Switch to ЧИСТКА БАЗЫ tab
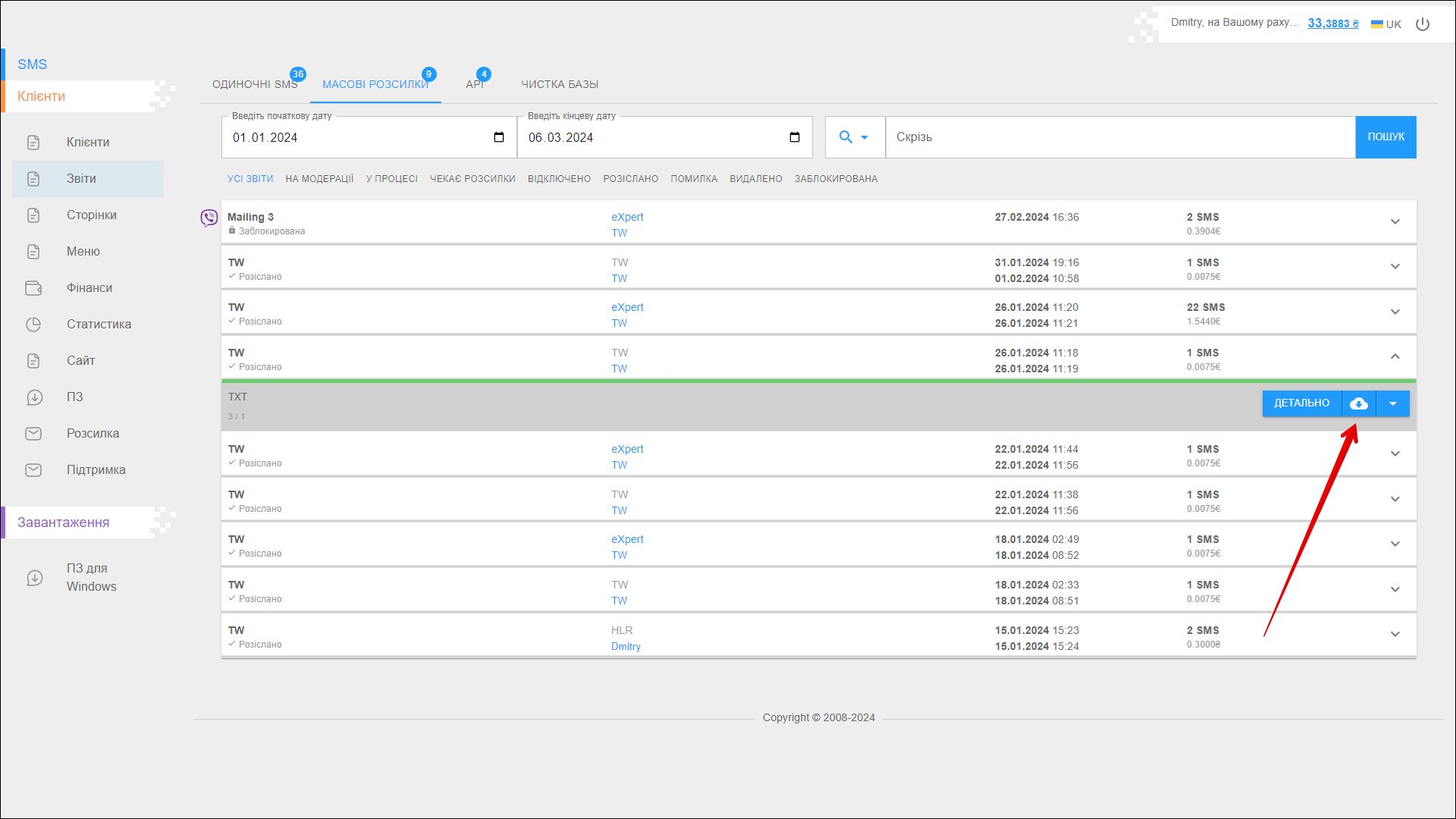Screen dimensions: 1456x819 click(x=560, y=84)
